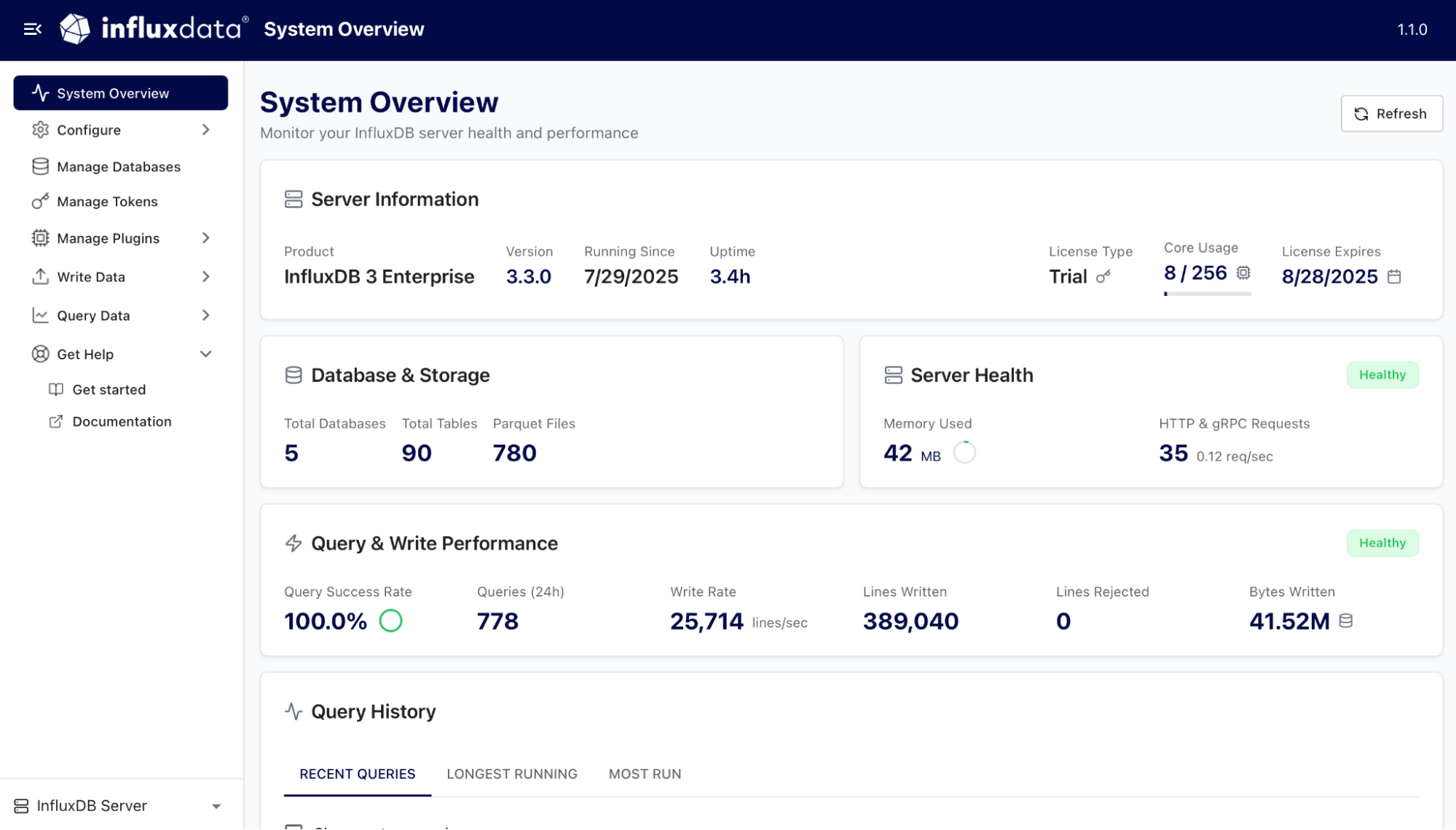Image resolution: width=1456 pixels, height=830 pixels.
Task: Switch to the Most Run tab
Action: 645,774
